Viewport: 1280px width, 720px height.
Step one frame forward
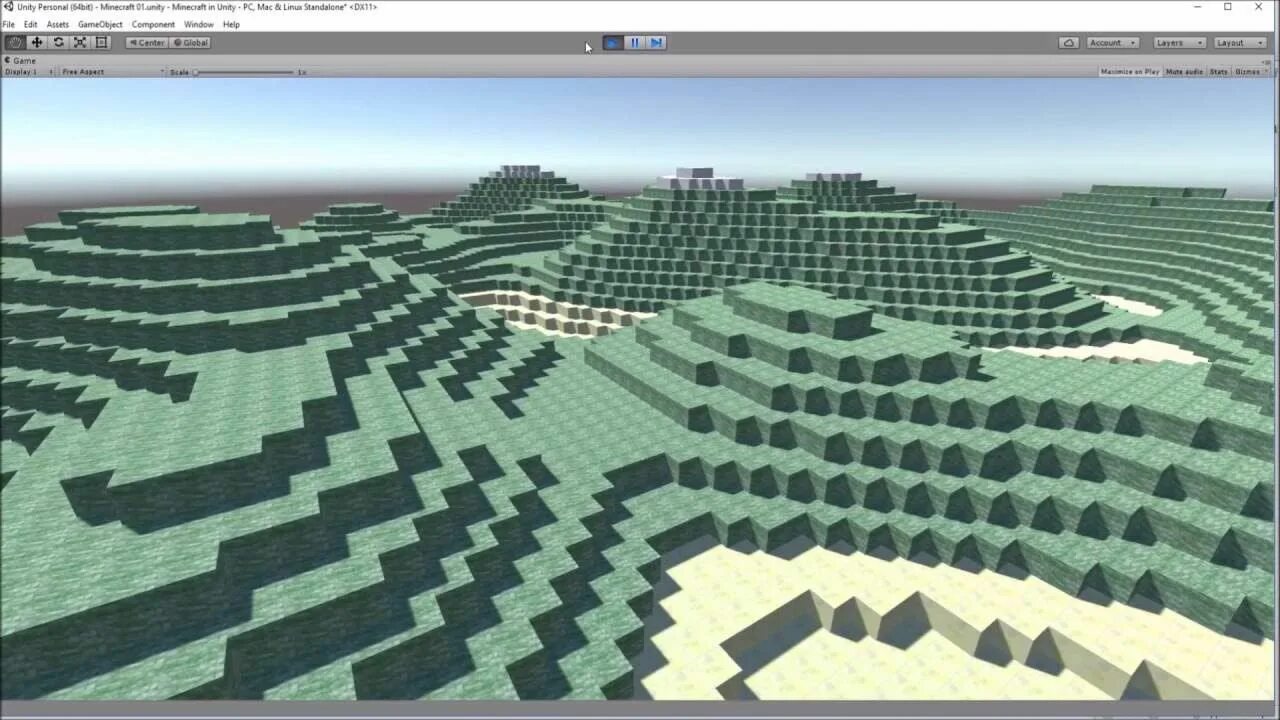[656, 42]
